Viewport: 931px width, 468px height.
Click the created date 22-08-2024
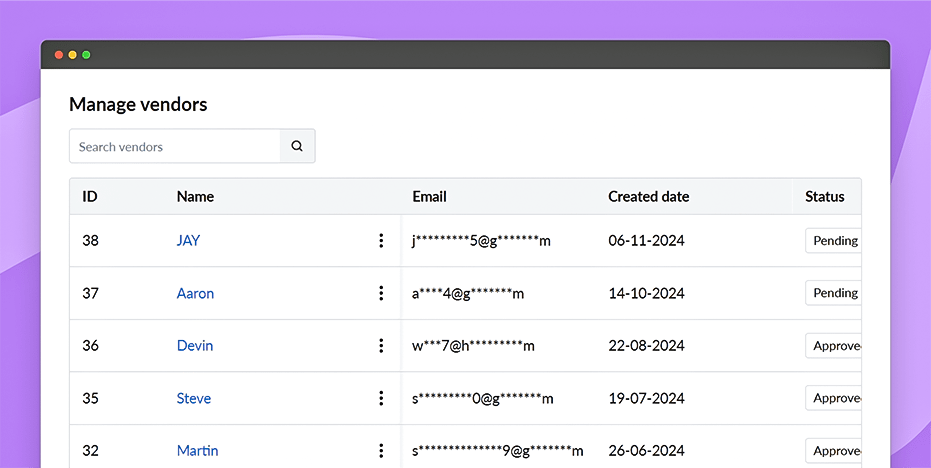click(647, 346)
